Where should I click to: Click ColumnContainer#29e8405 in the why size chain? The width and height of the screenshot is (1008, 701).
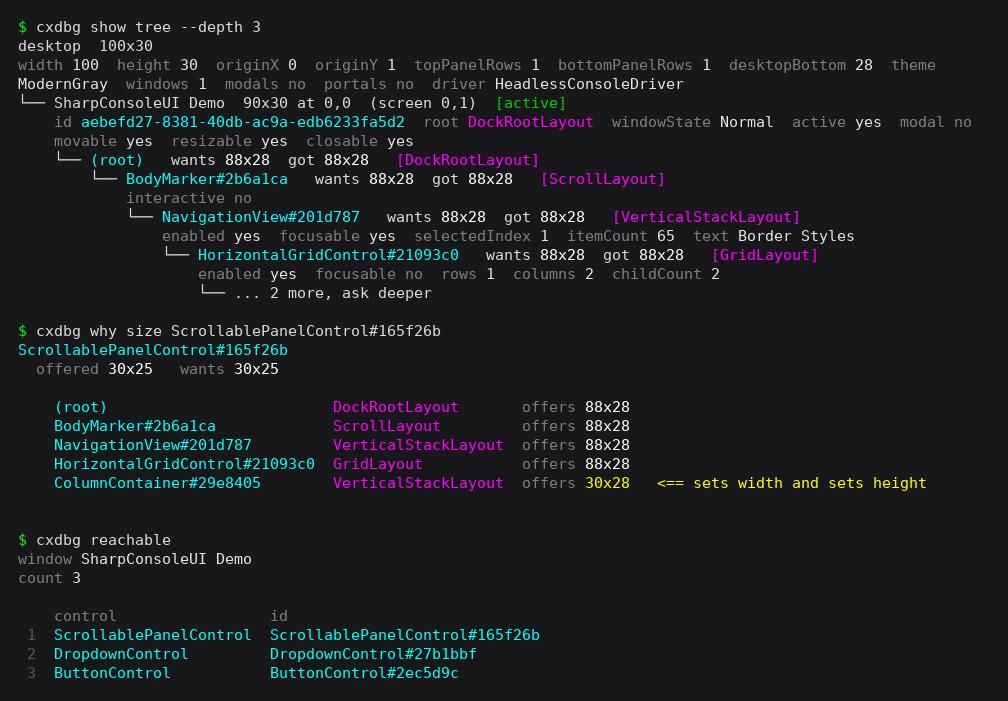(x=158, y=483)
